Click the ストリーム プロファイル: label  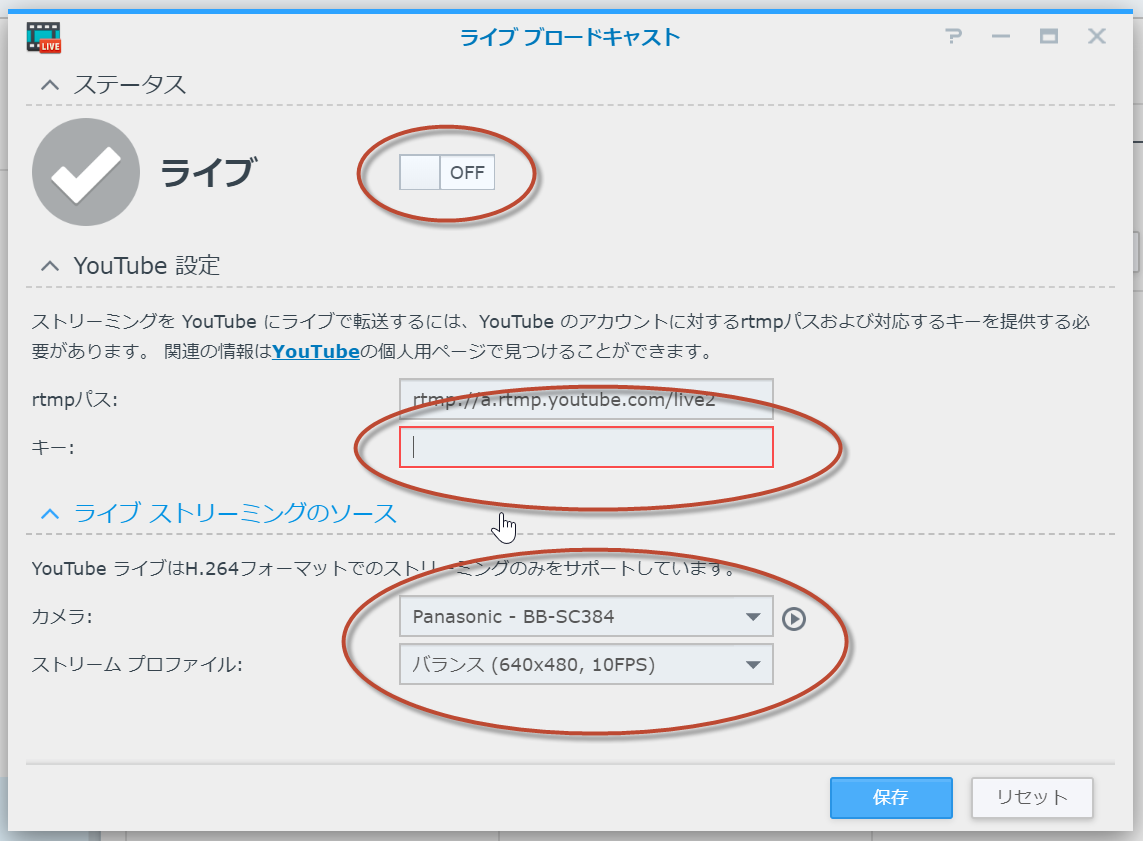(137, 665)
